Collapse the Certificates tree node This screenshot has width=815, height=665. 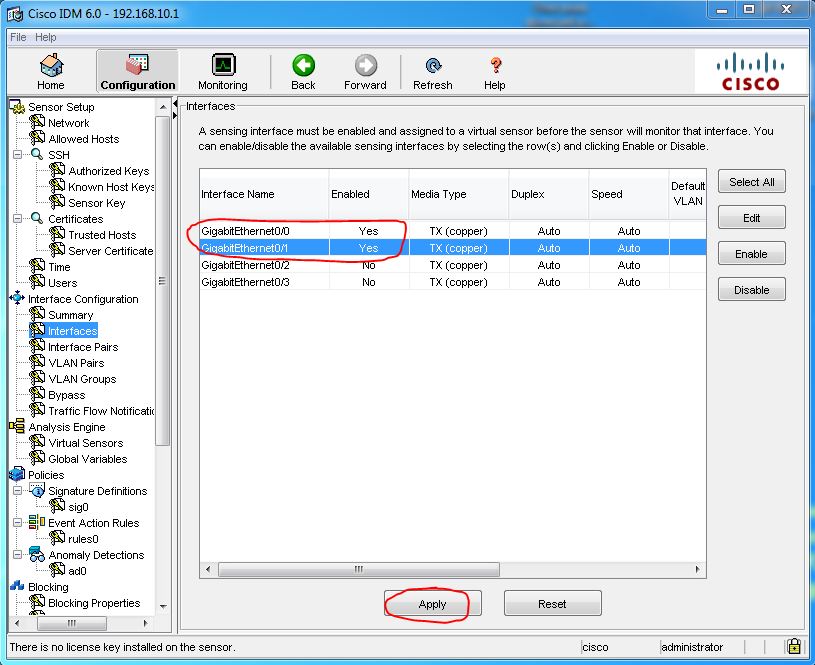click(x=17, y=218)
